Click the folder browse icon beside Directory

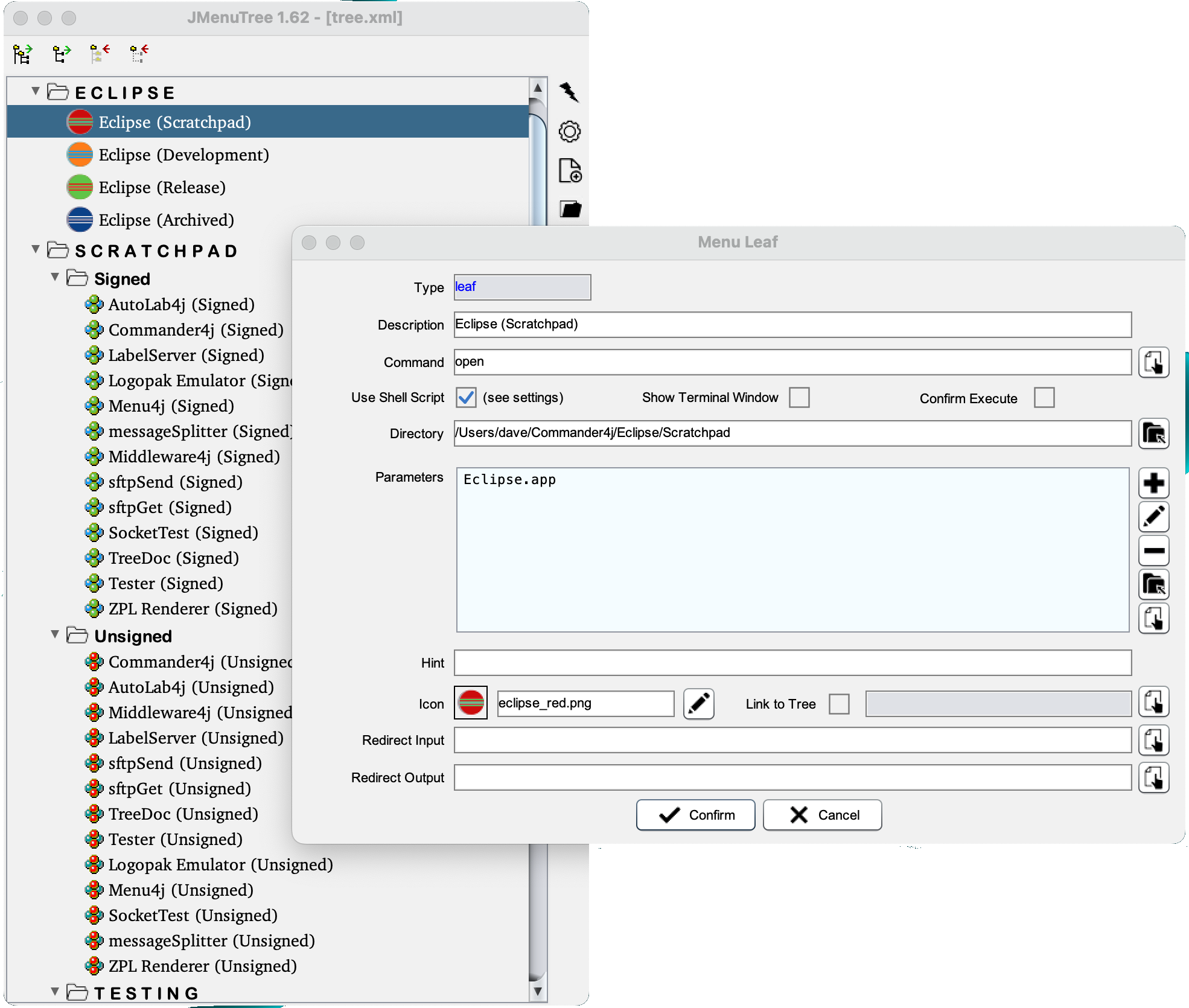point(1153,433)
